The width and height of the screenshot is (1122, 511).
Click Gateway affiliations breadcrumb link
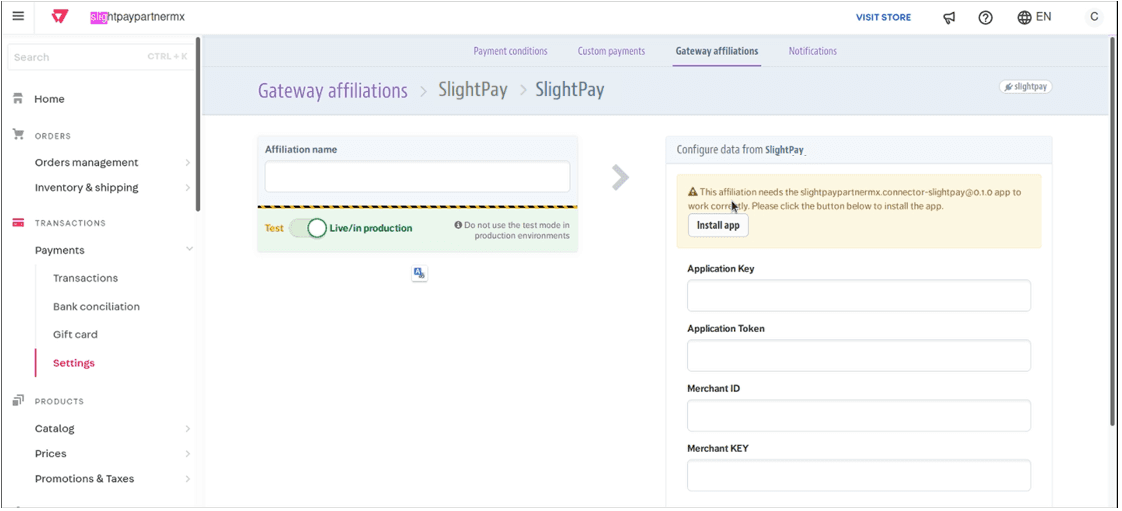tap(333, 91)
